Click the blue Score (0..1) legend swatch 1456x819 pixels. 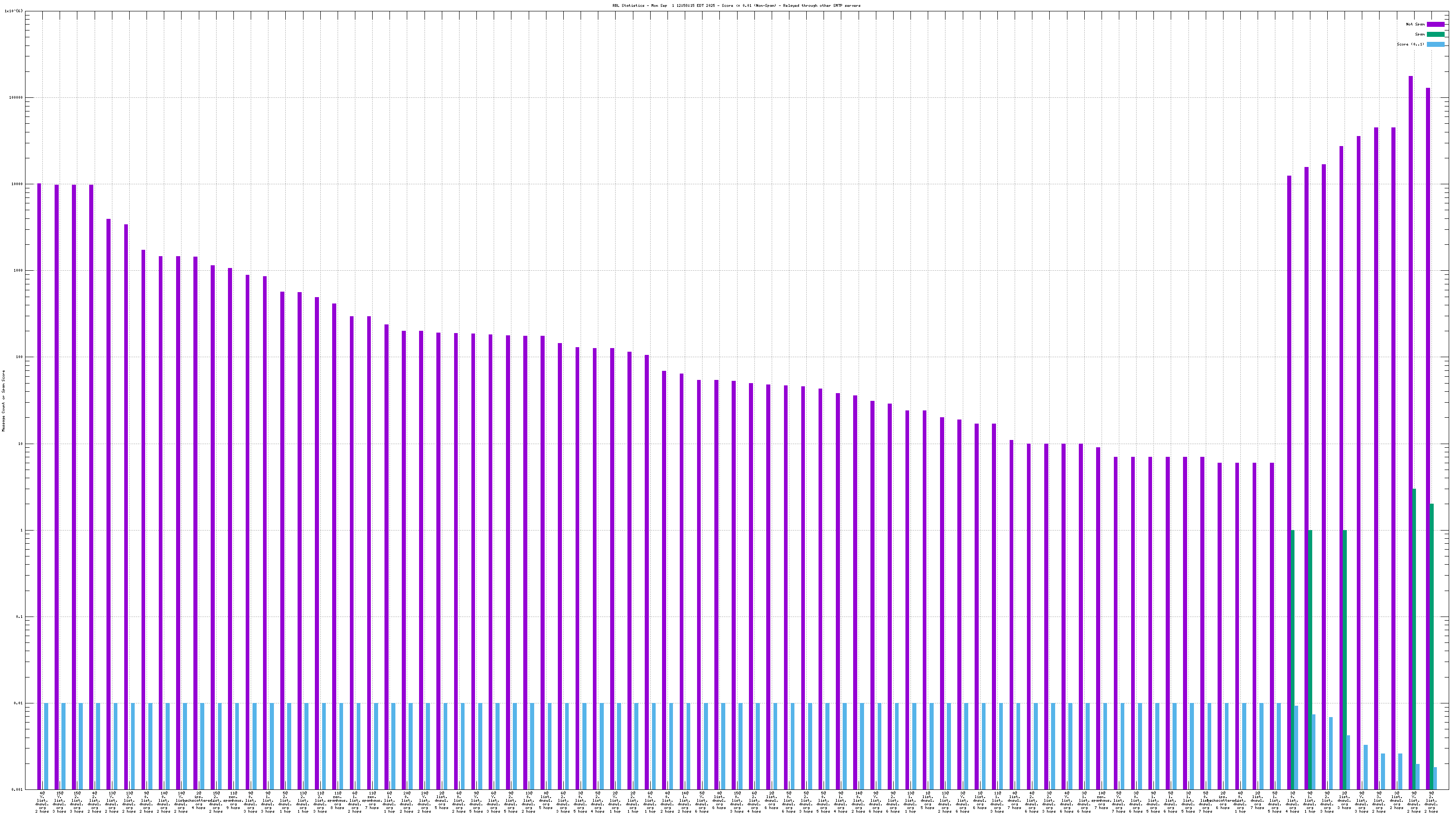(x=1435, y=45)
